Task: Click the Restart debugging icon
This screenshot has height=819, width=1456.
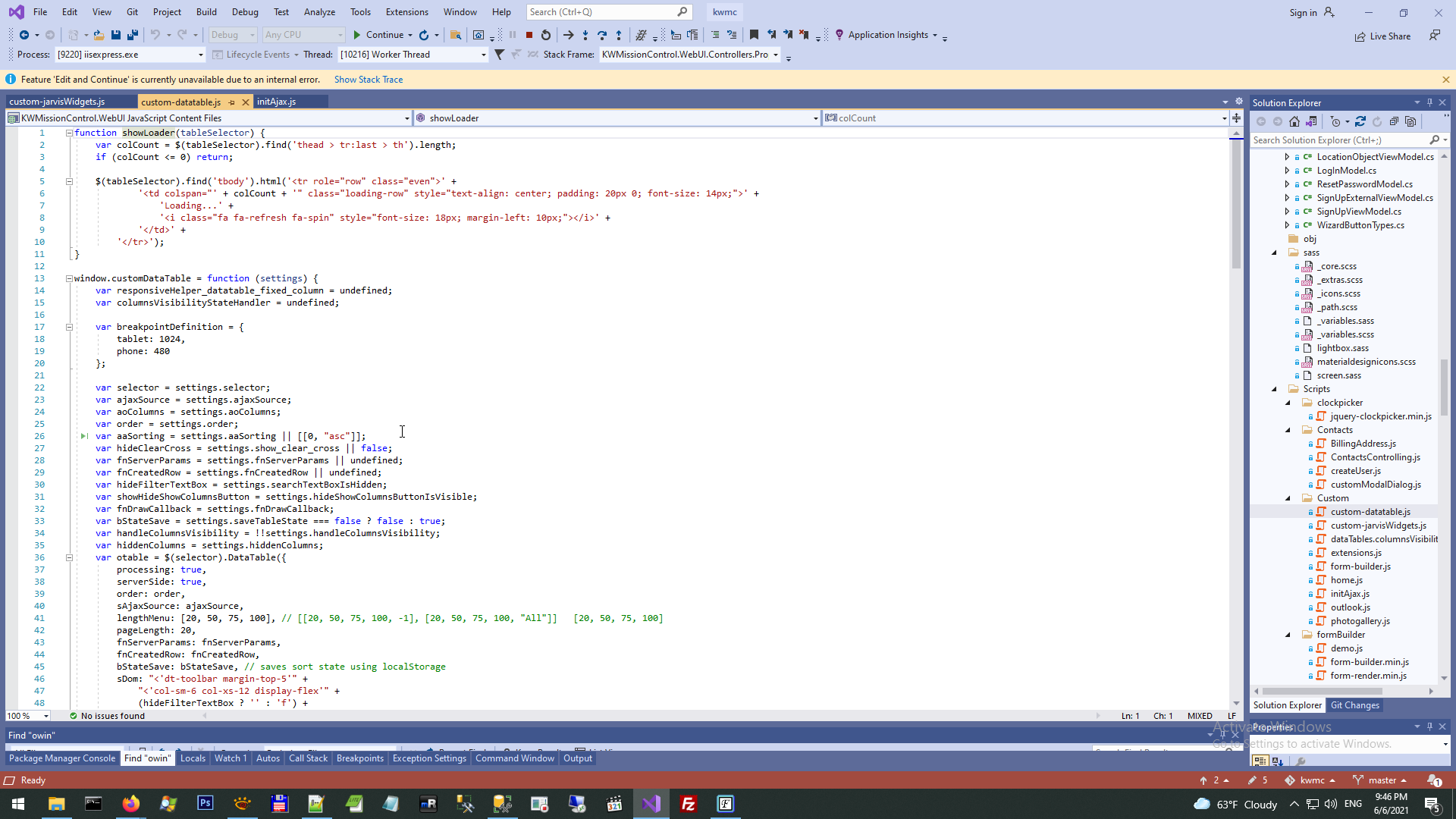Action: click(x=545, y=35)
